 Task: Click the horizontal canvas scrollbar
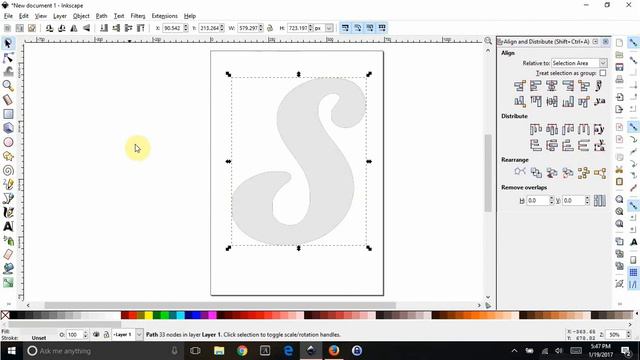tap(220, 305)
